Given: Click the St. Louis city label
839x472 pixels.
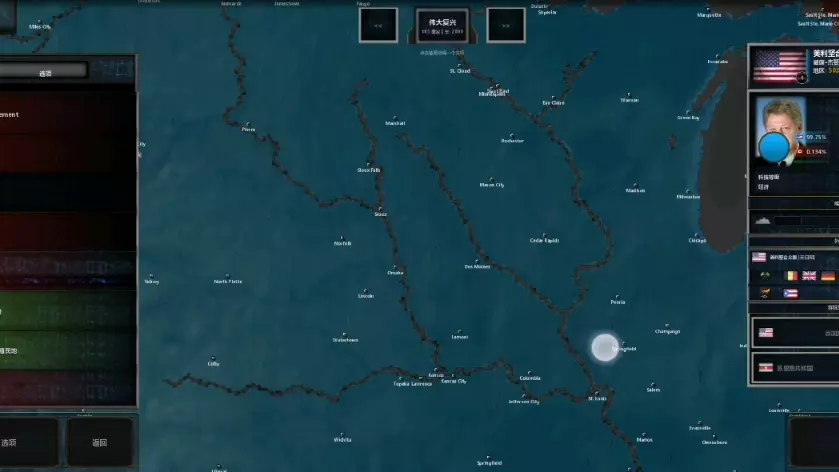Looking at the screenshot, I should click(x=597, y=399).
